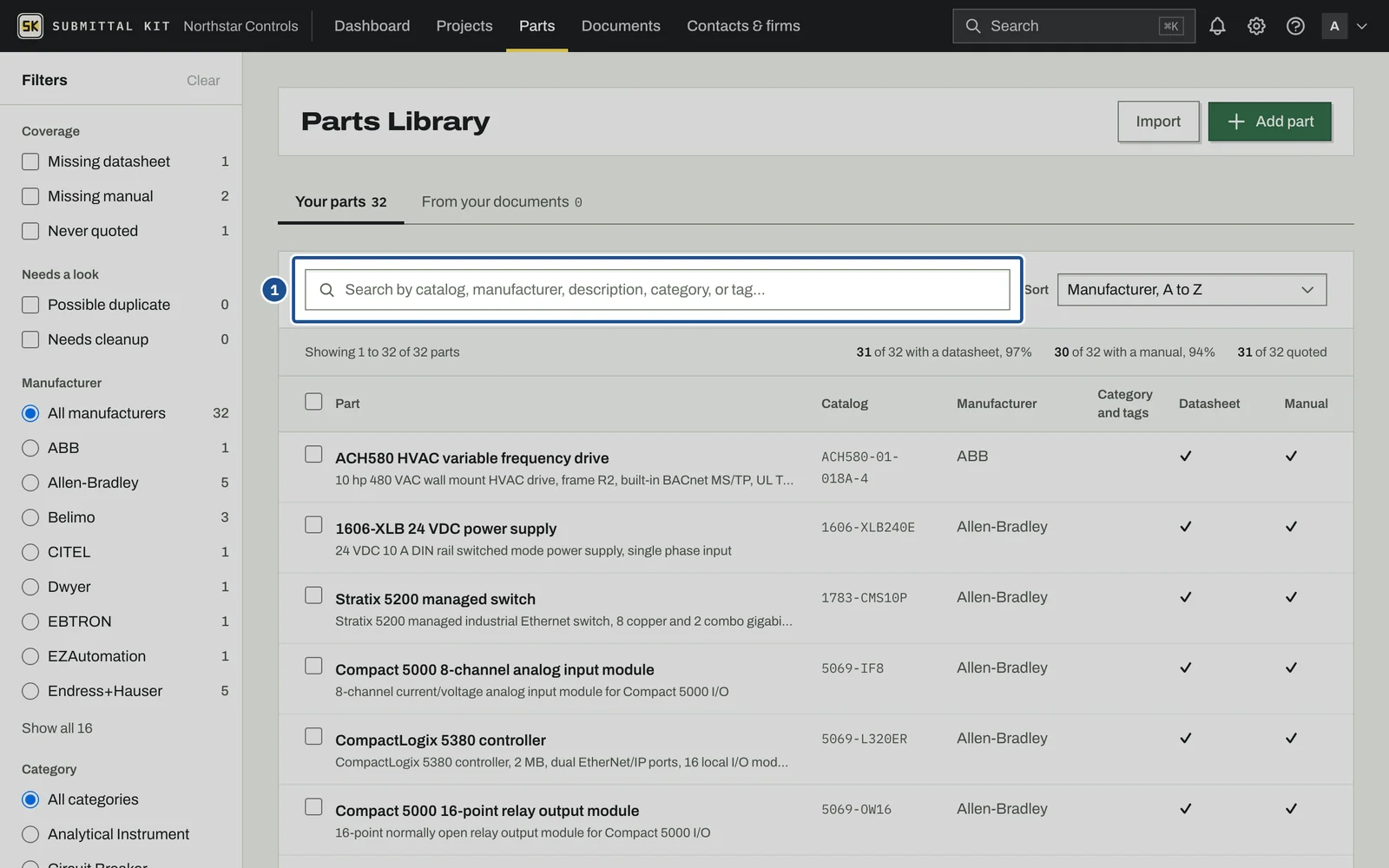Click the Import button

click(x=1158, y=122)
